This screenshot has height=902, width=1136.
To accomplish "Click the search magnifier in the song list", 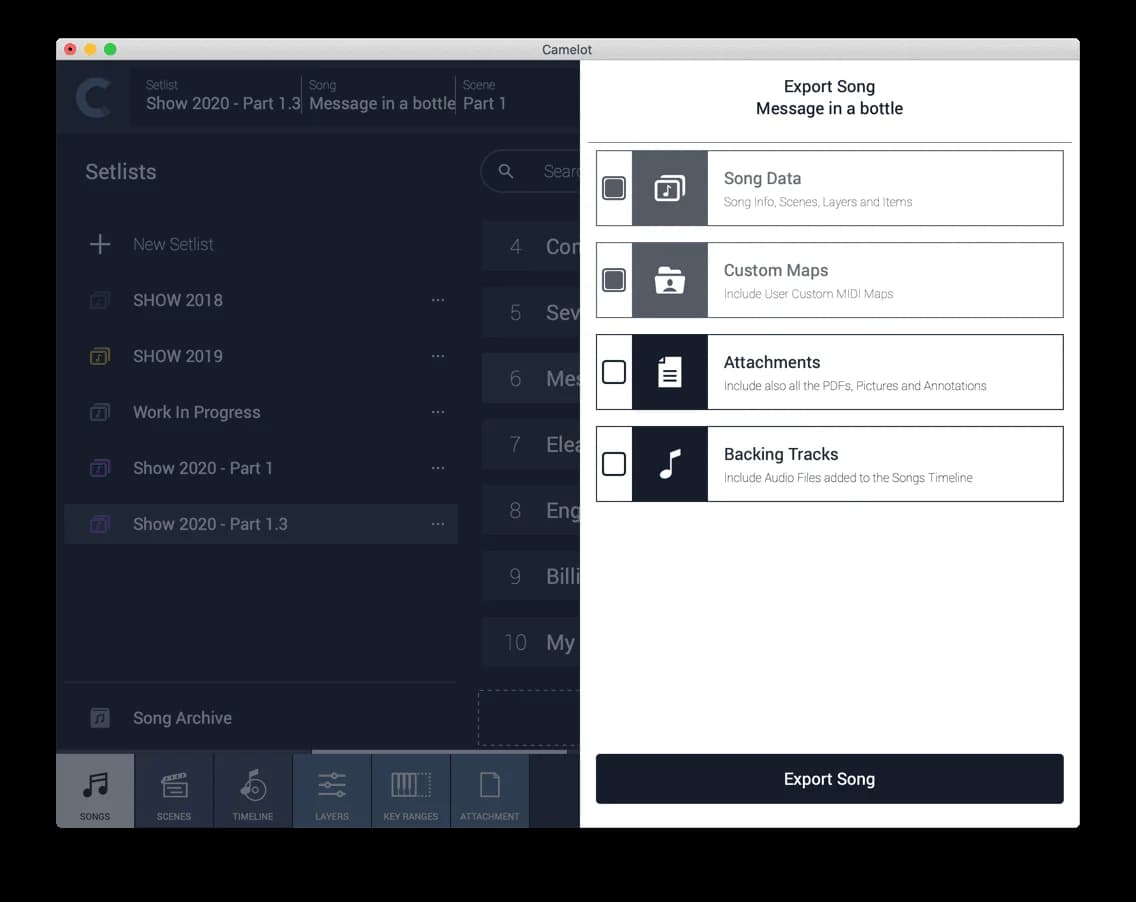I will click(x=506, y=171).
